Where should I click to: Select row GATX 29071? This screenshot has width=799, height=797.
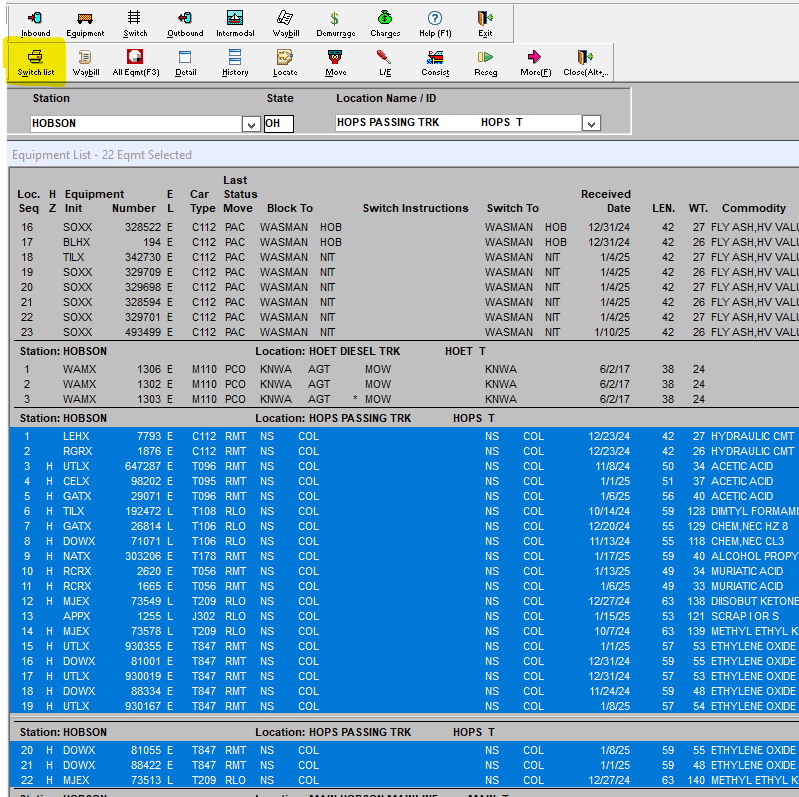coord(404,496)
